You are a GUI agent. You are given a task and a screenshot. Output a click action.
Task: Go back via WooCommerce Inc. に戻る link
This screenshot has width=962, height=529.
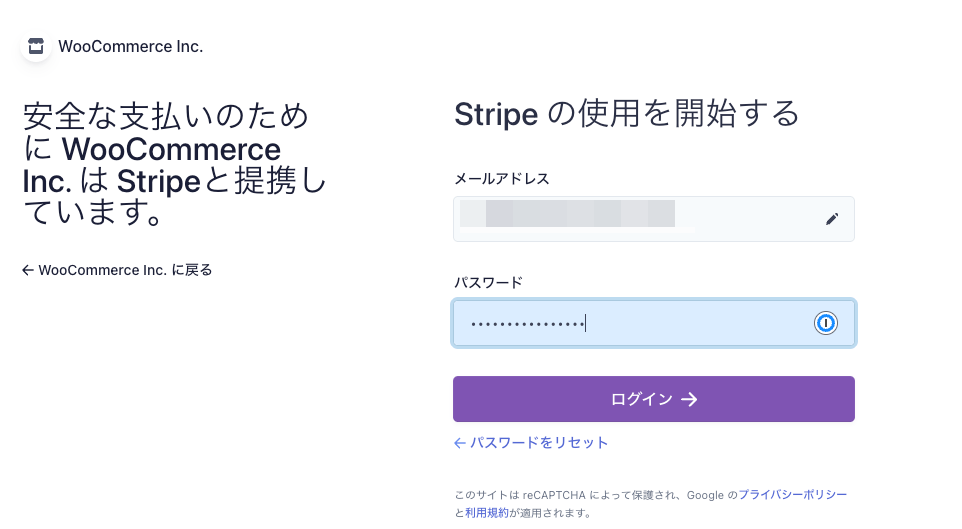125,270
